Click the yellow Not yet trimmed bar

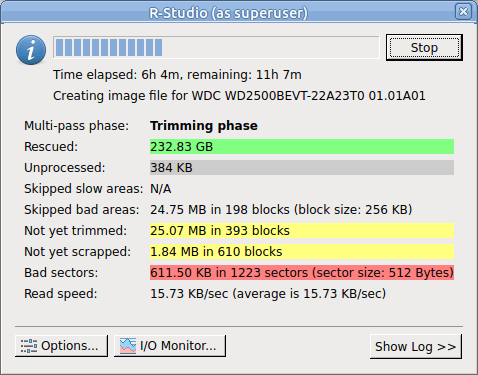click(302, 231)
